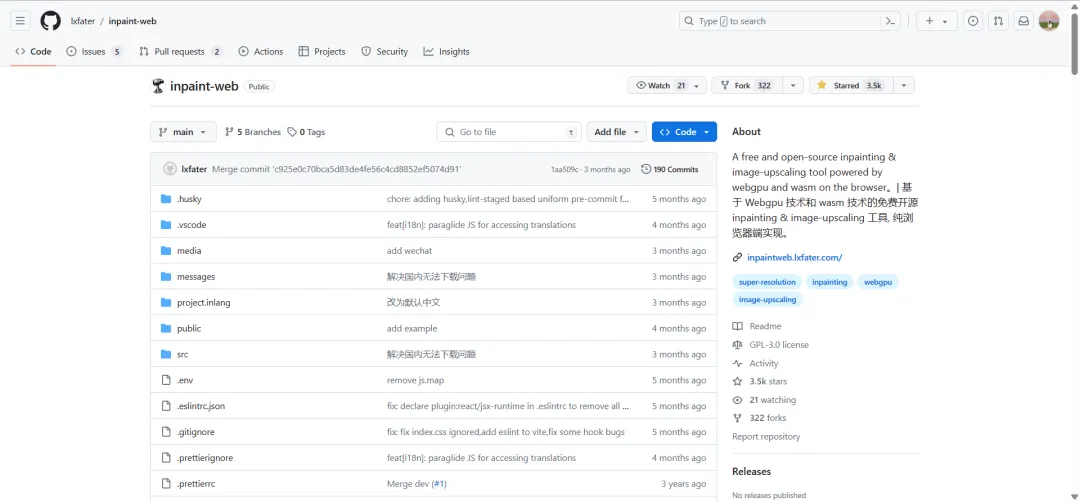The width and height of the screenshot is (1080, 502).
Task: Click the 190 Commits history icon
Action: [x=646, y=169]
